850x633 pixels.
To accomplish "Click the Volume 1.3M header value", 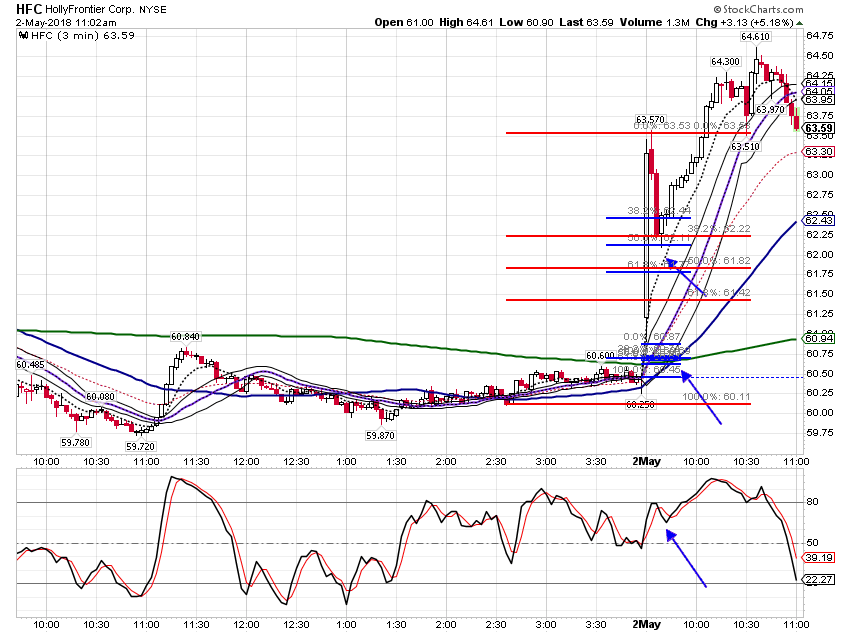I will coord(654,22).
